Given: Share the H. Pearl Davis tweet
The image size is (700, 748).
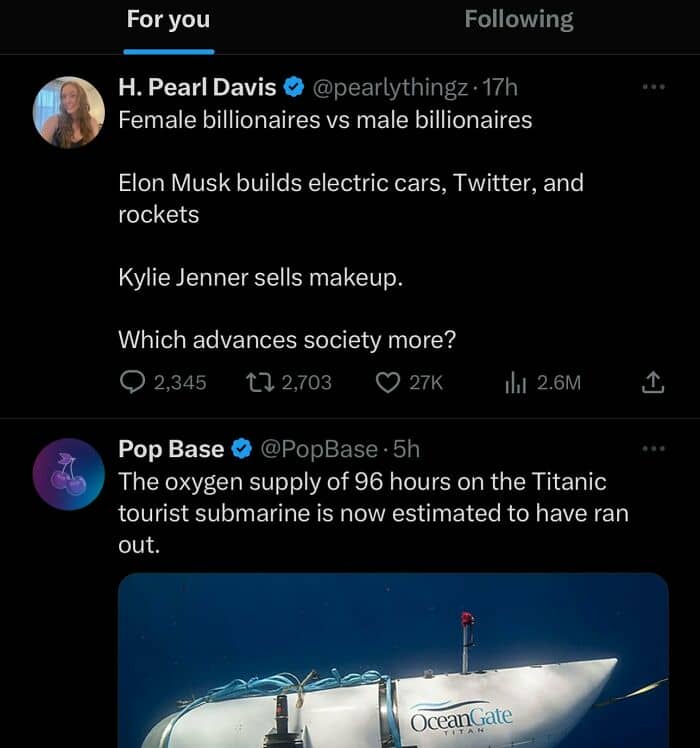Looking at the screenshot, I should (x=652, y=382).
